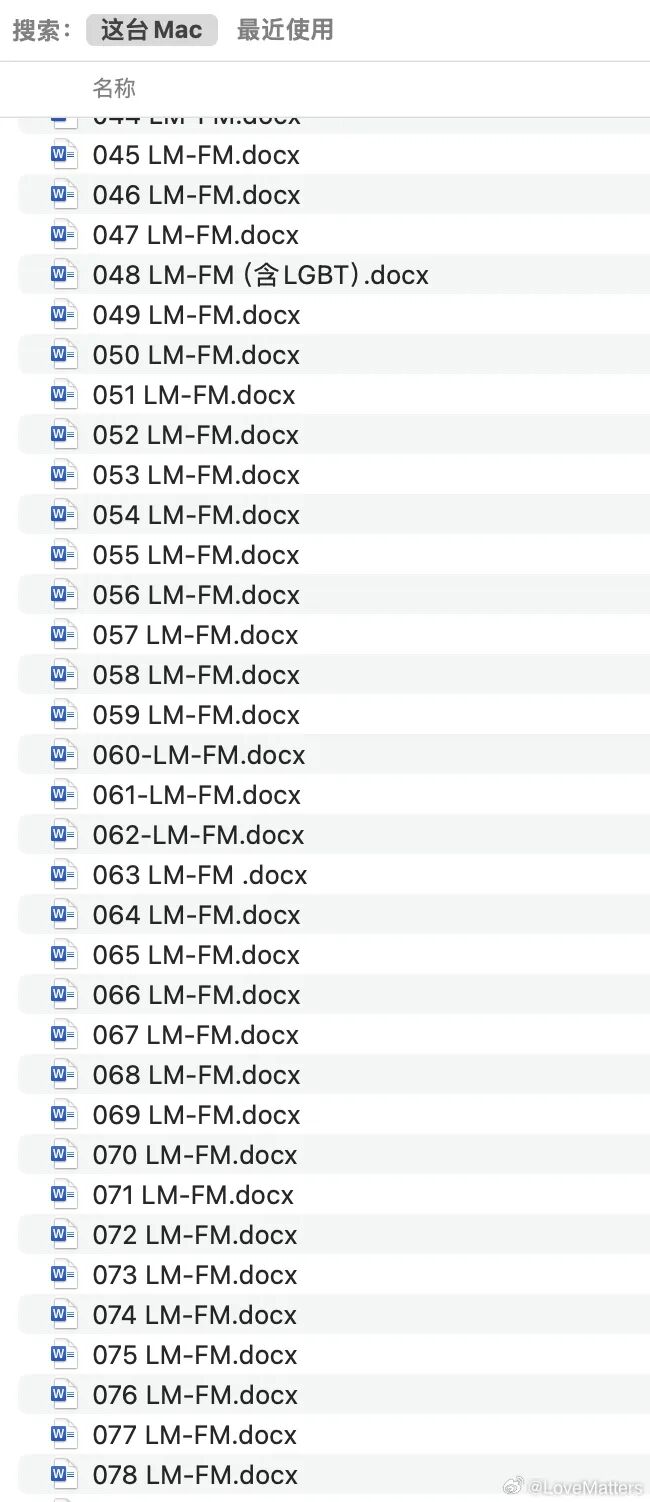This screenshot has height=1502, width=650.
Task: Select file name 063 LM-FM .docx
Action: coord(200,875)
